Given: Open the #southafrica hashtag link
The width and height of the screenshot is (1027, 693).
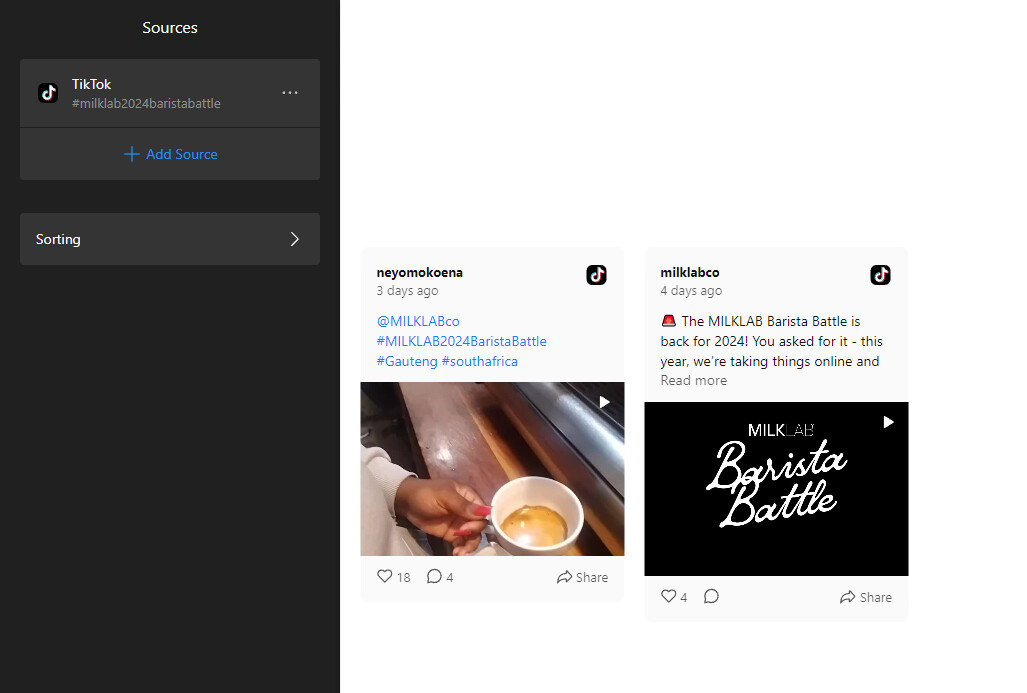Looking at the screenshot, I should (x=479, y=362).
